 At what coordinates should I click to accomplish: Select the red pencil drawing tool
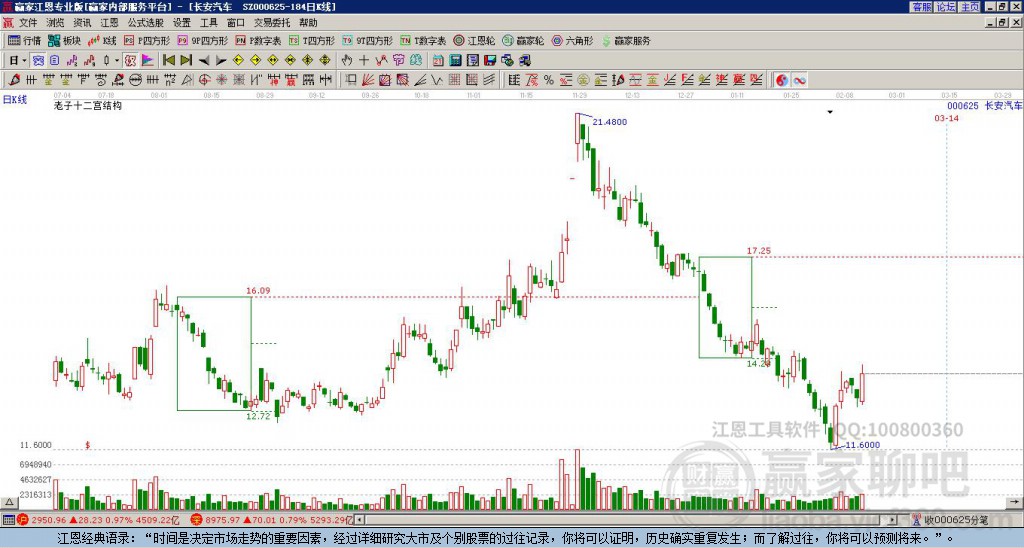[14, 80]
